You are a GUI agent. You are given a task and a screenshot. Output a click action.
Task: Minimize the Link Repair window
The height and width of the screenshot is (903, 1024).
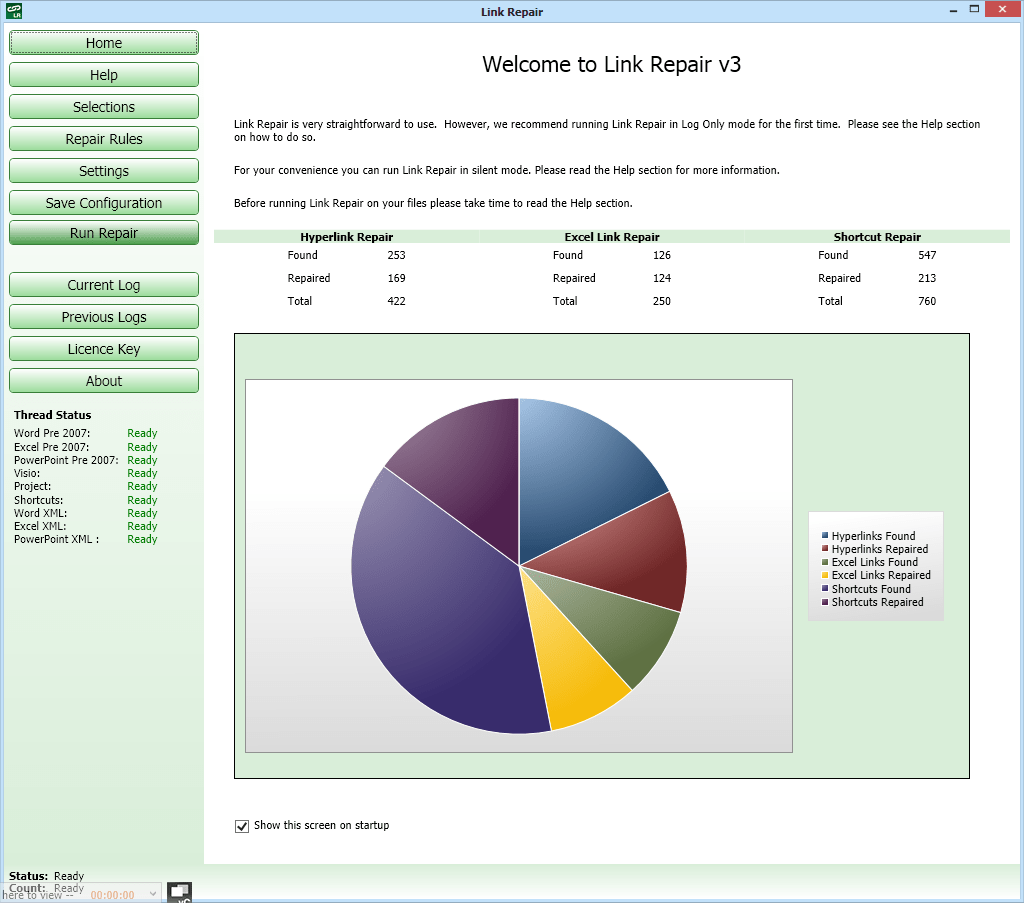click(953, 10)
